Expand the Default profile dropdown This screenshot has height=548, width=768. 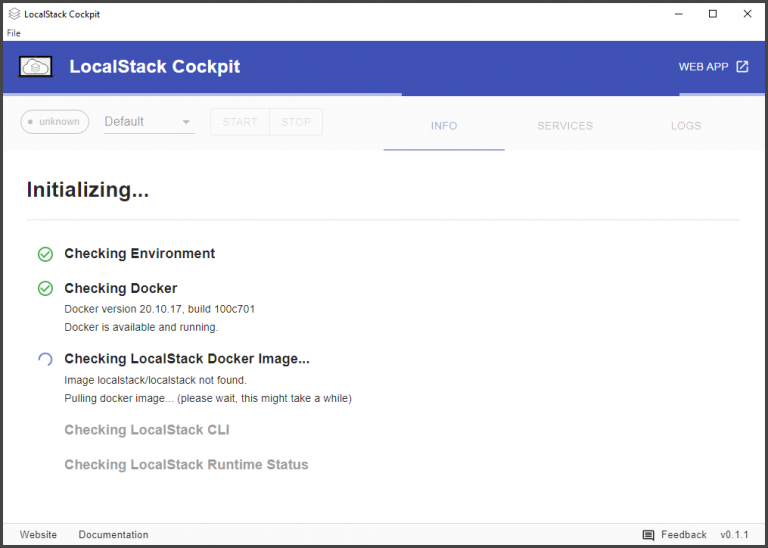point(149,121)
